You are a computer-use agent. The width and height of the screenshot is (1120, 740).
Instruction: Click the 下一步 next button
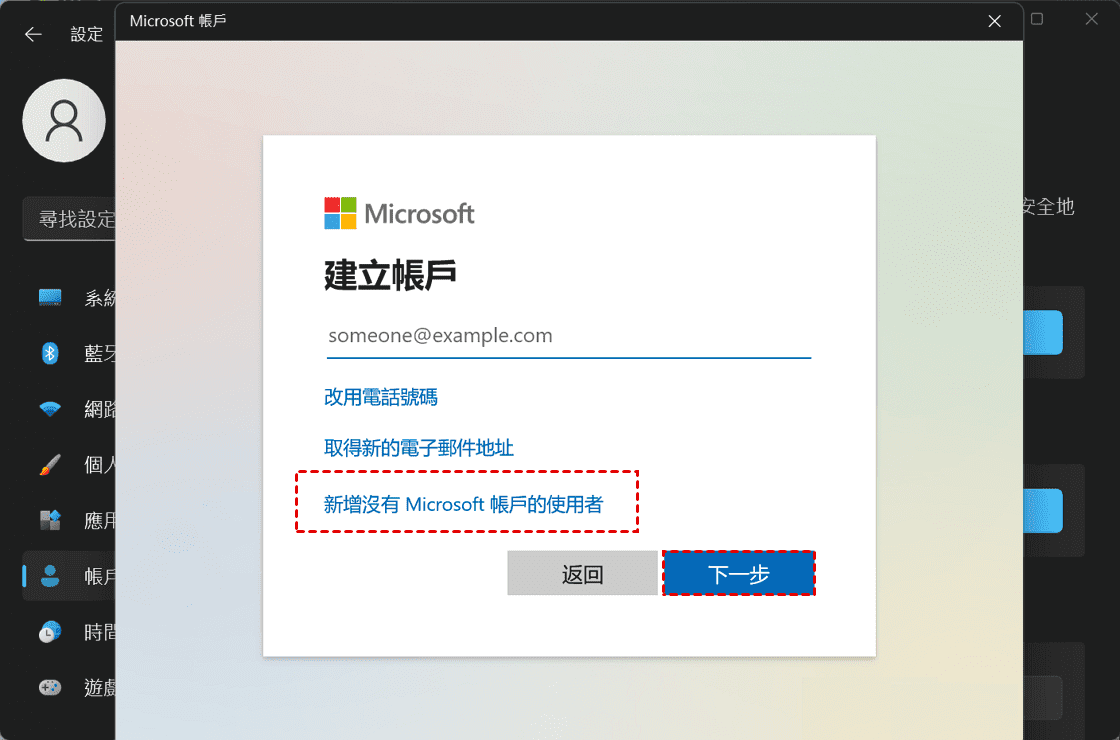pos(739,574)
